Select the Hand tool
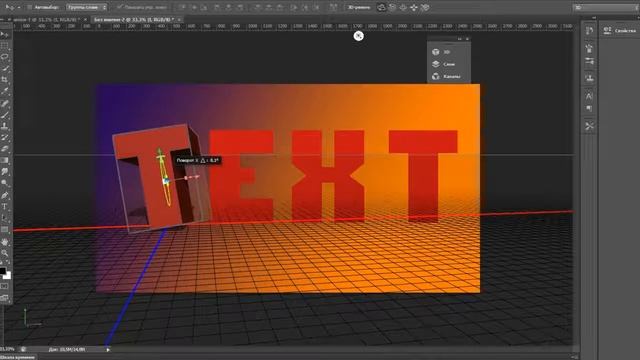This screenshot has width=640, height=360. [x=4, y=242]
